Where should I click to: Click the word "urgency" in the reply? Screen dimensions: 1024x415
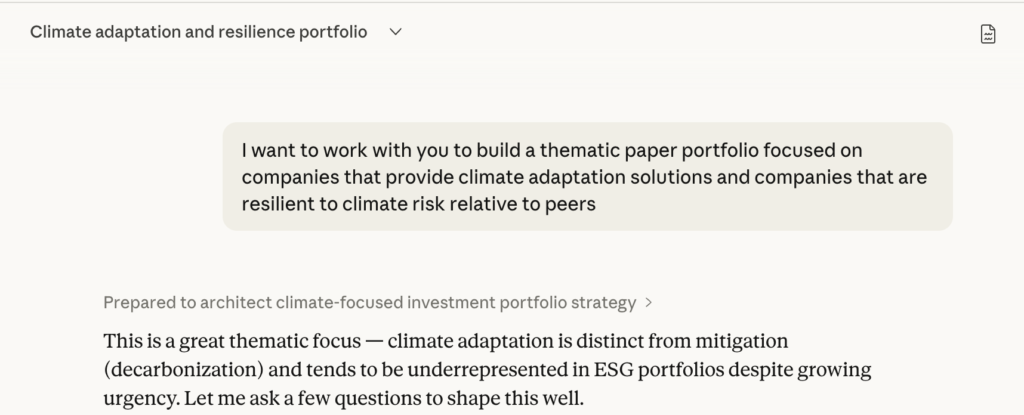[136, 399]
